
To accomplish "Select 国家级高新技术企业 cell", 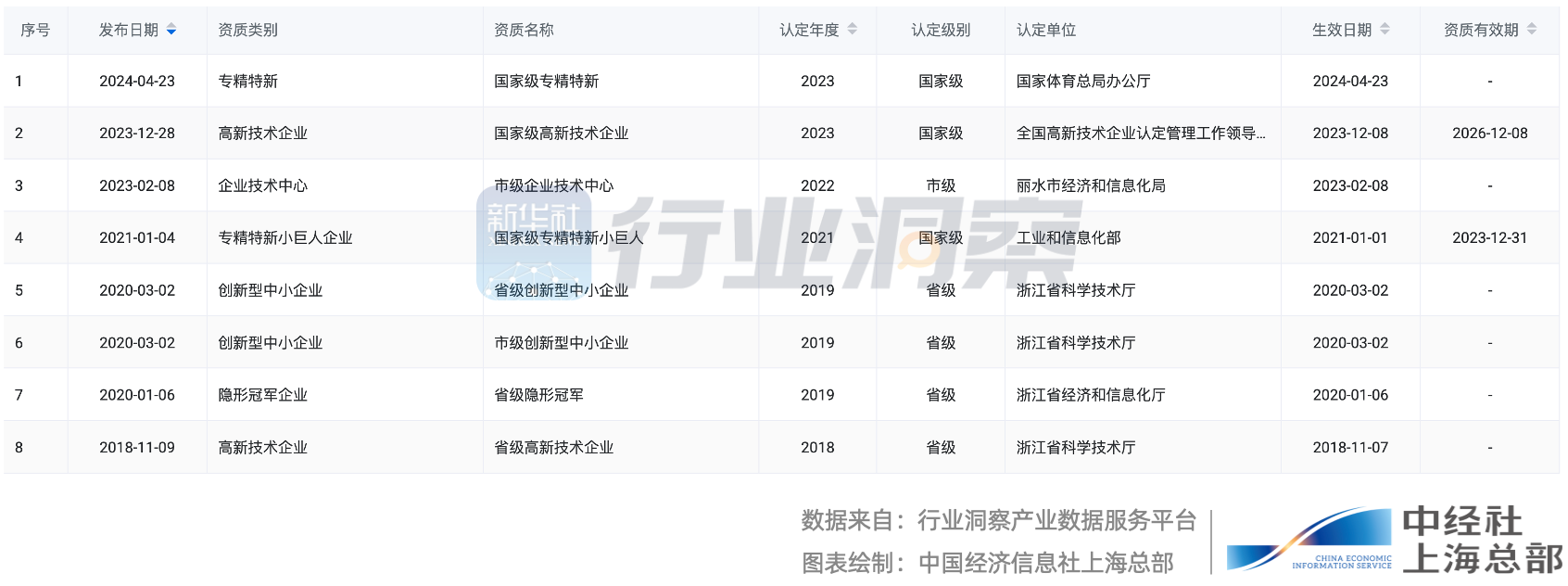I will [x=561, y=133].
